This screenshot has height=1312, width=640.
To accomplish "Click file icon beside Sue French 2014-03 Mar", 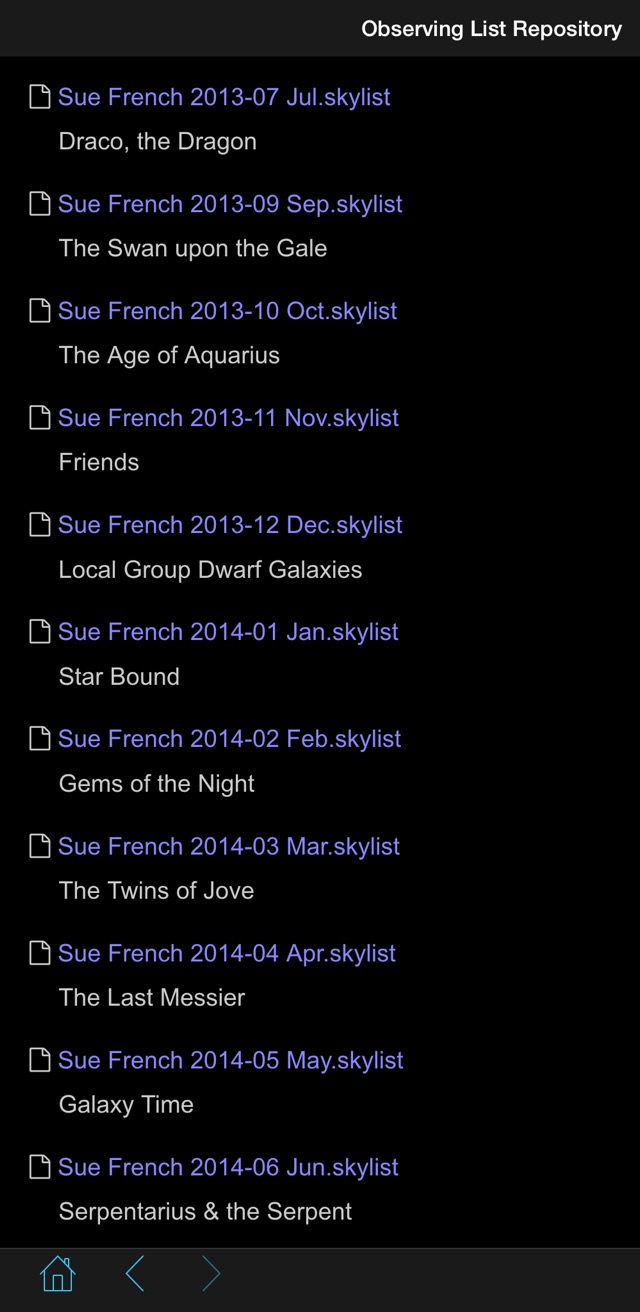I will click(40, 846).
